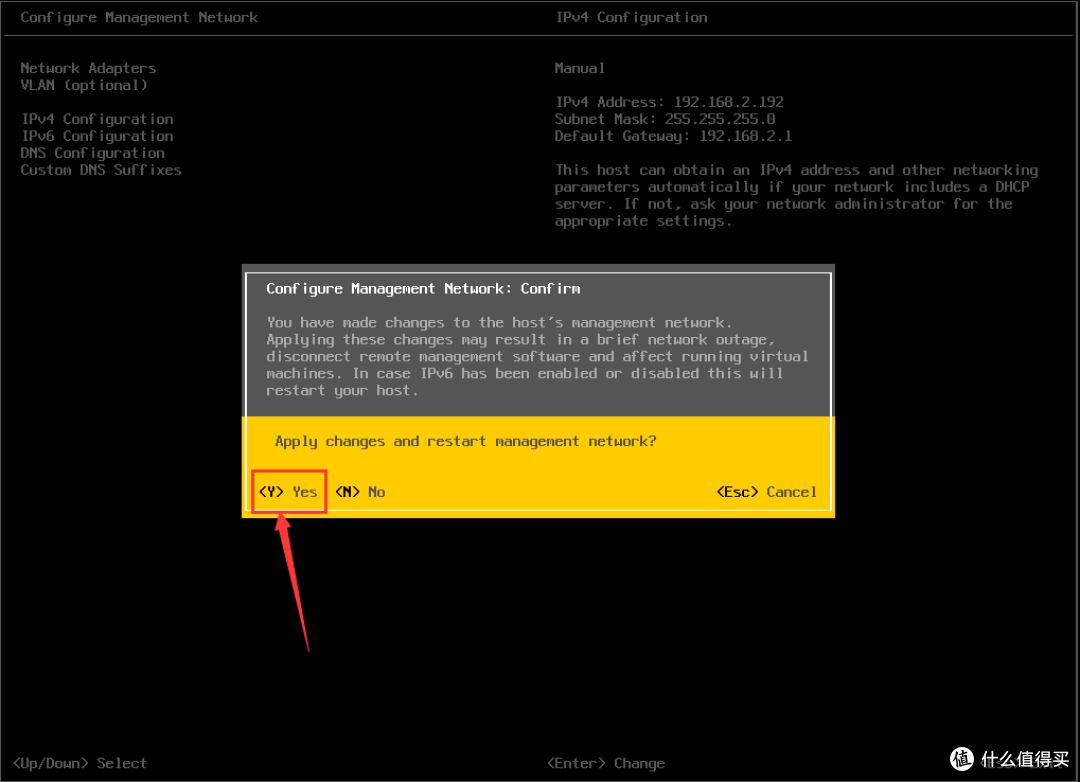
Task: Click the <Up/Down> Select hint
Action: (84, 763)
